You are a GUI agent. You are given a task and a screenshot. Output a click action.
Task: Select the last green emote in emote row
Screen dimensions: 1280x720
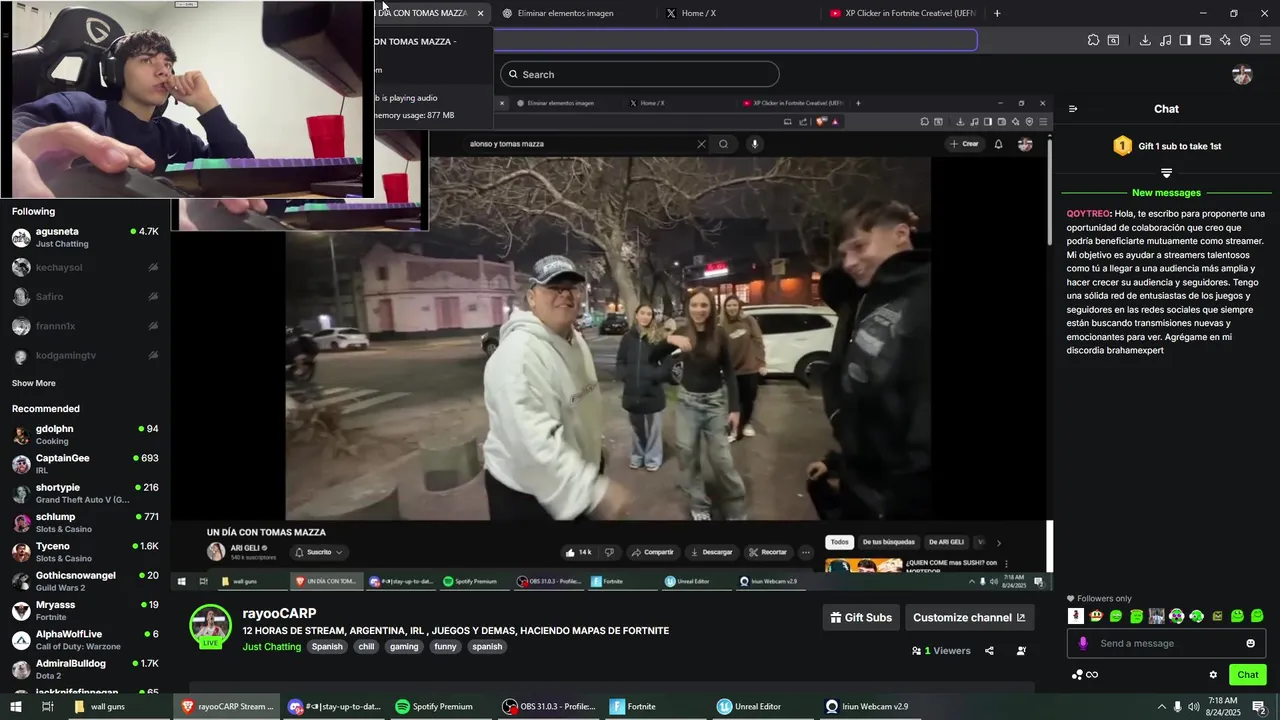1257,616
